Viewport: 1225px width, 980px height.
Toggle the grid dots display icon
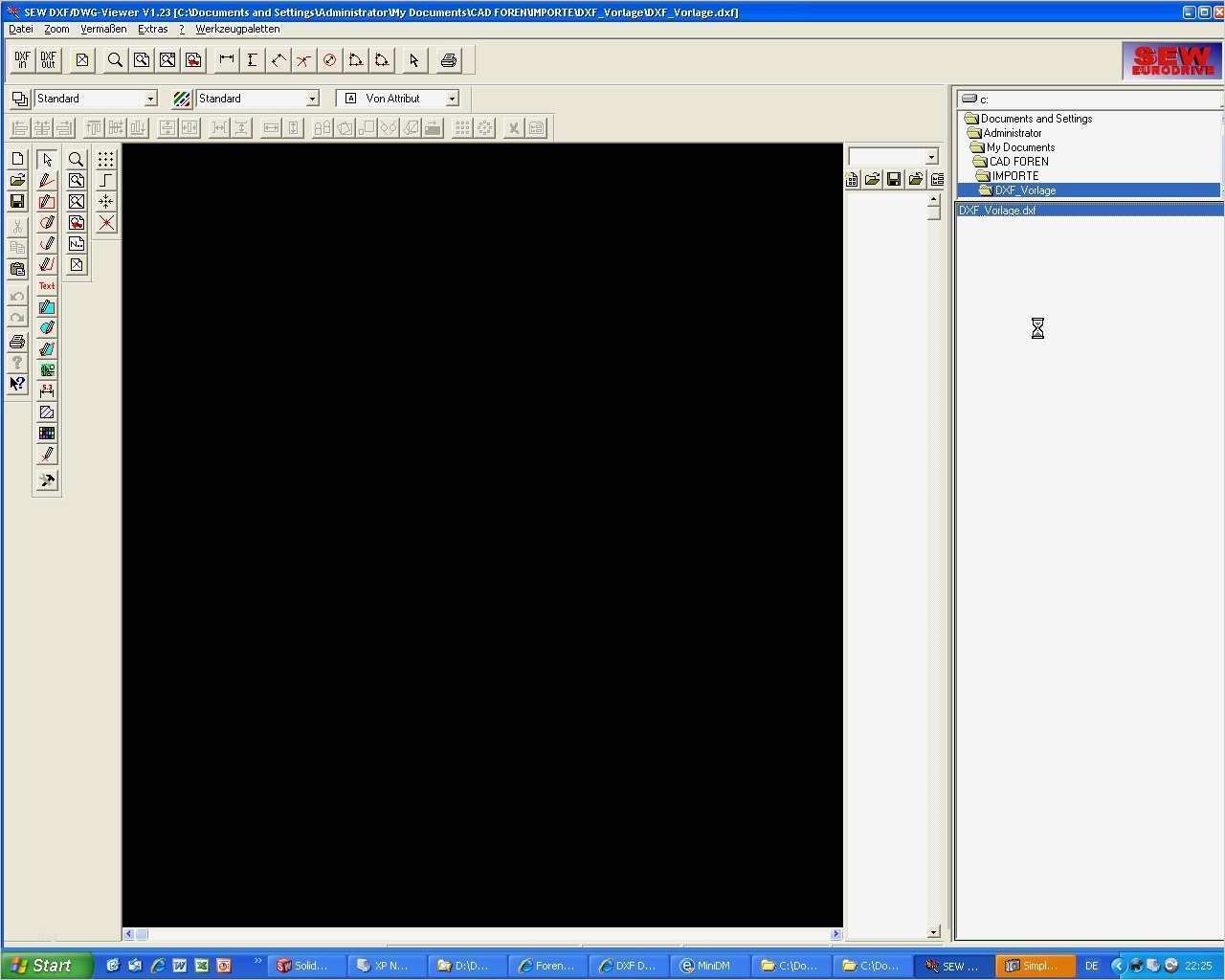(x=106, y=158)
